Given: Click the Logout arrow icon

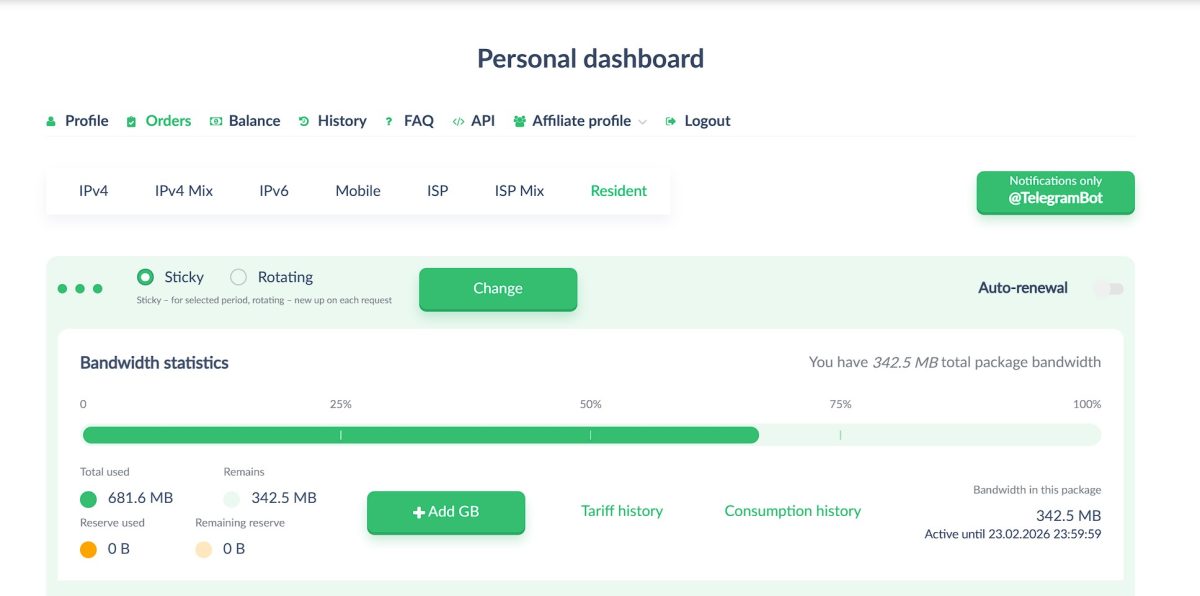Looking at the screenshot, I should (671, 121).
